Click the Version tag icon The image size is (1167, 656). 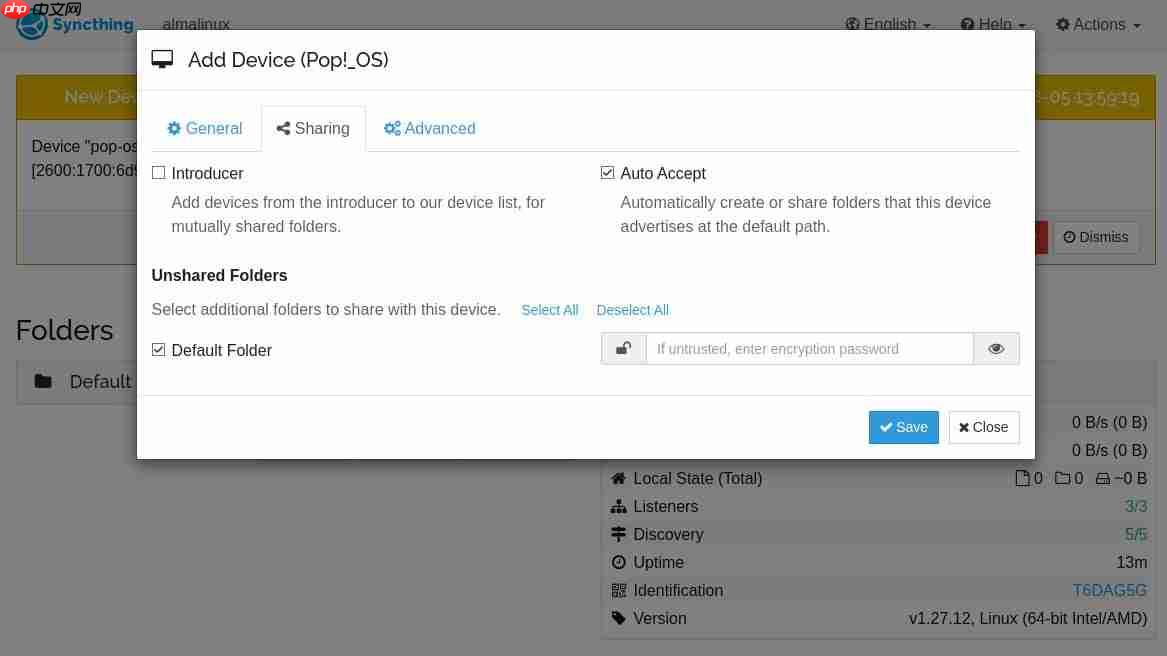[618, 618]
